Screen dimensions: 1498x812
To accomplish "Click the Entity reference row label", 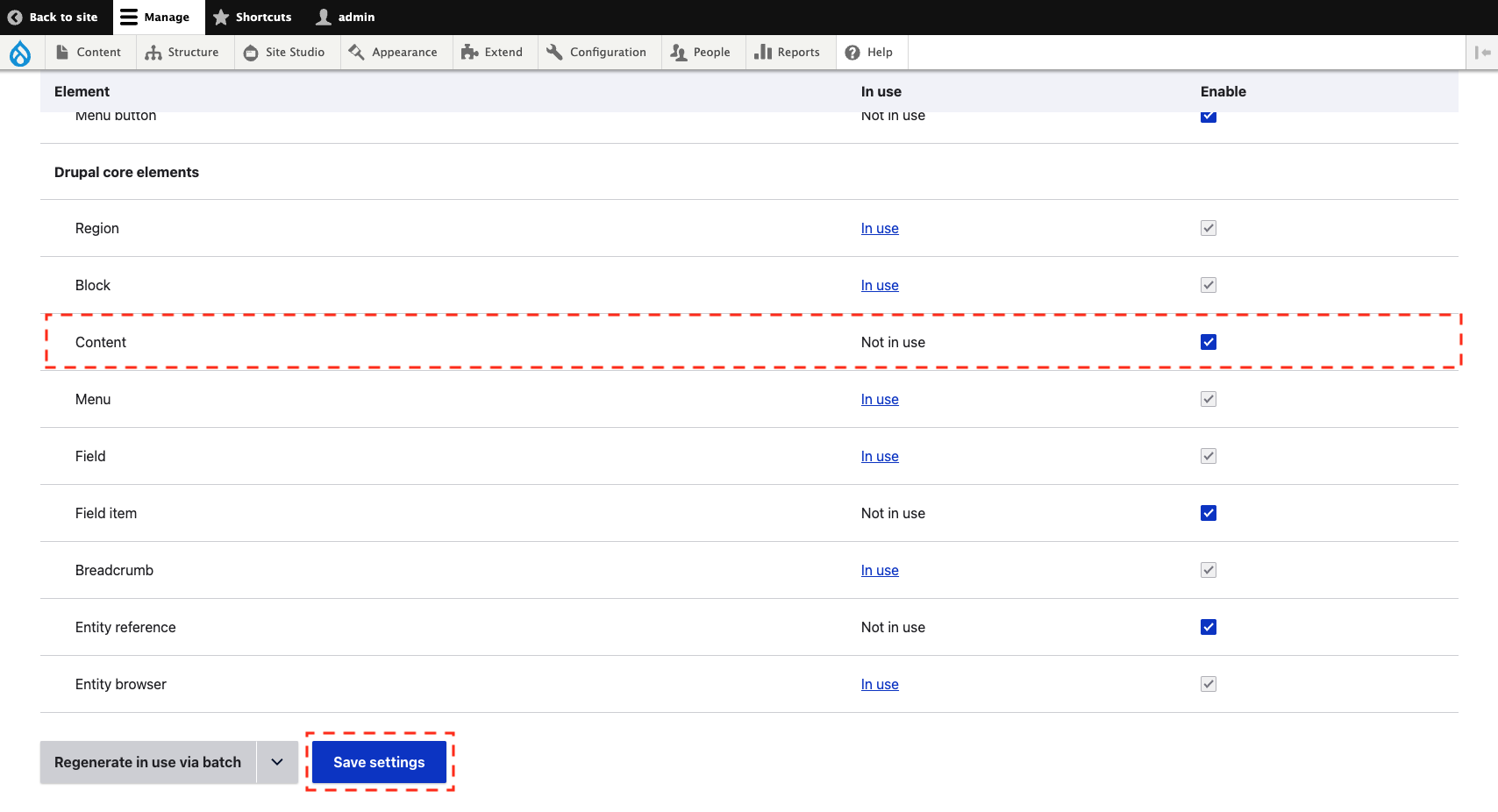I will [x=125, y=627].
